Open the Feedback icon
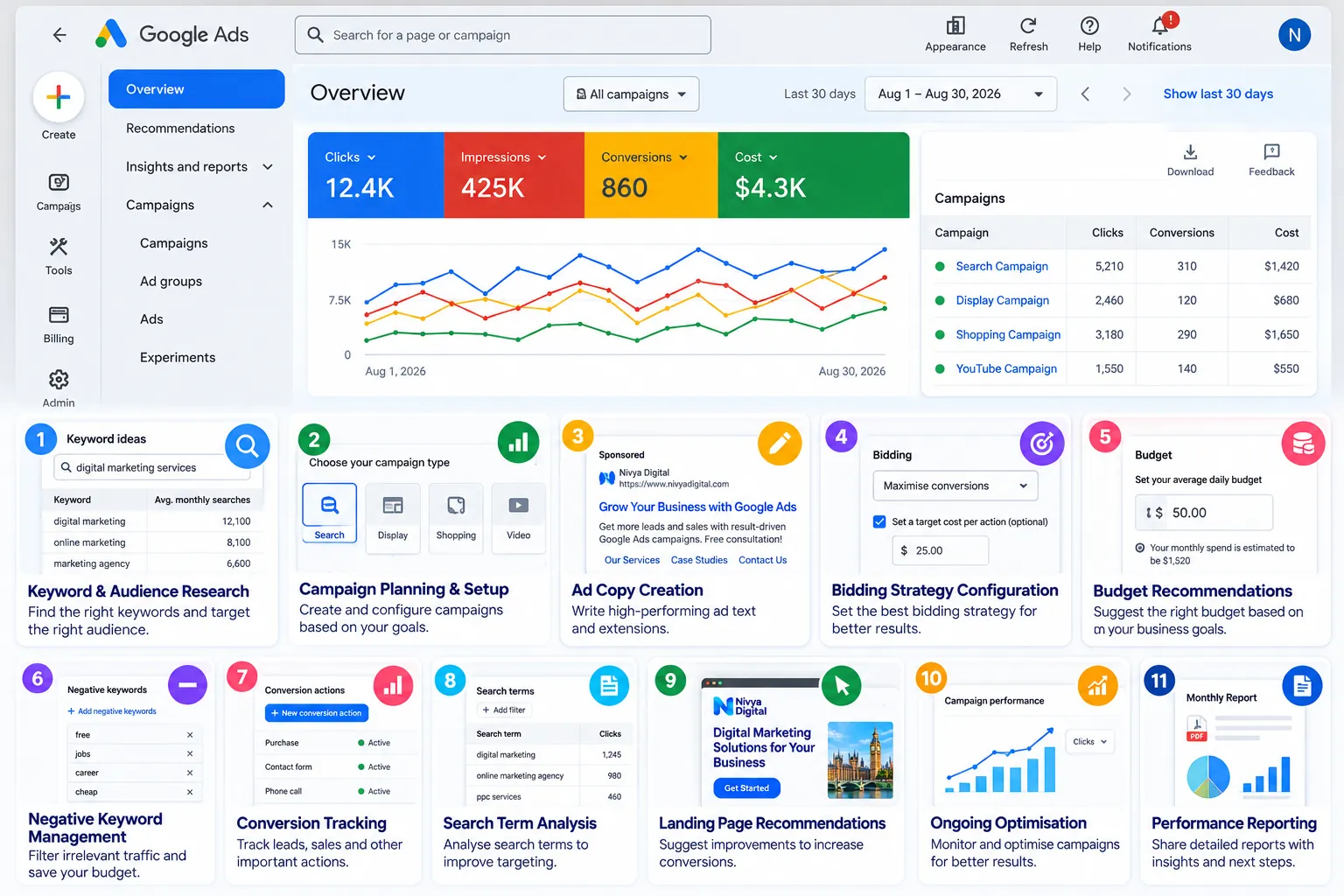1344x896 pixels. click(1271, 152)
